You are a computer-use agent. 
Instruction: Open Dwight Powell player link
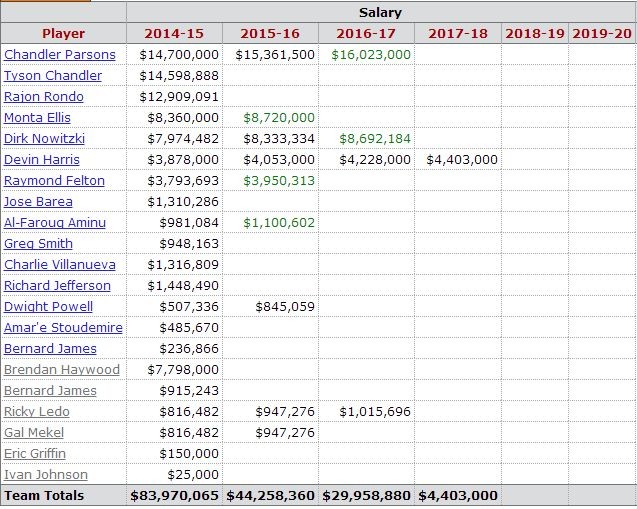[x=48, y=306]
